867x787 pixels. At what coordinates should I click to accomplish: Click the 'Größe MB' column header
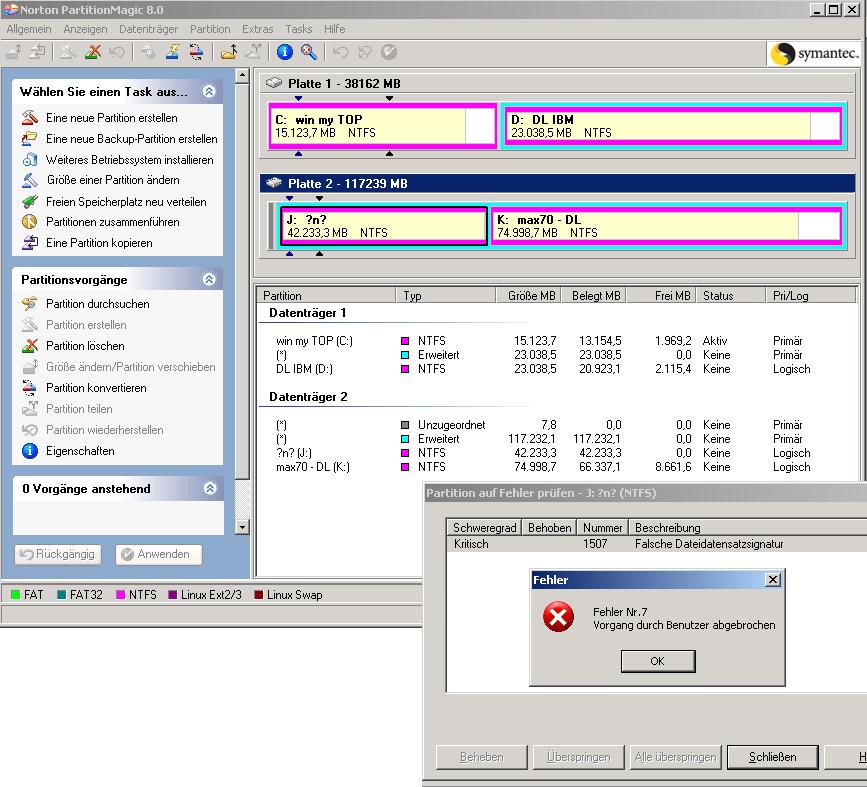(x=530, y=296)
